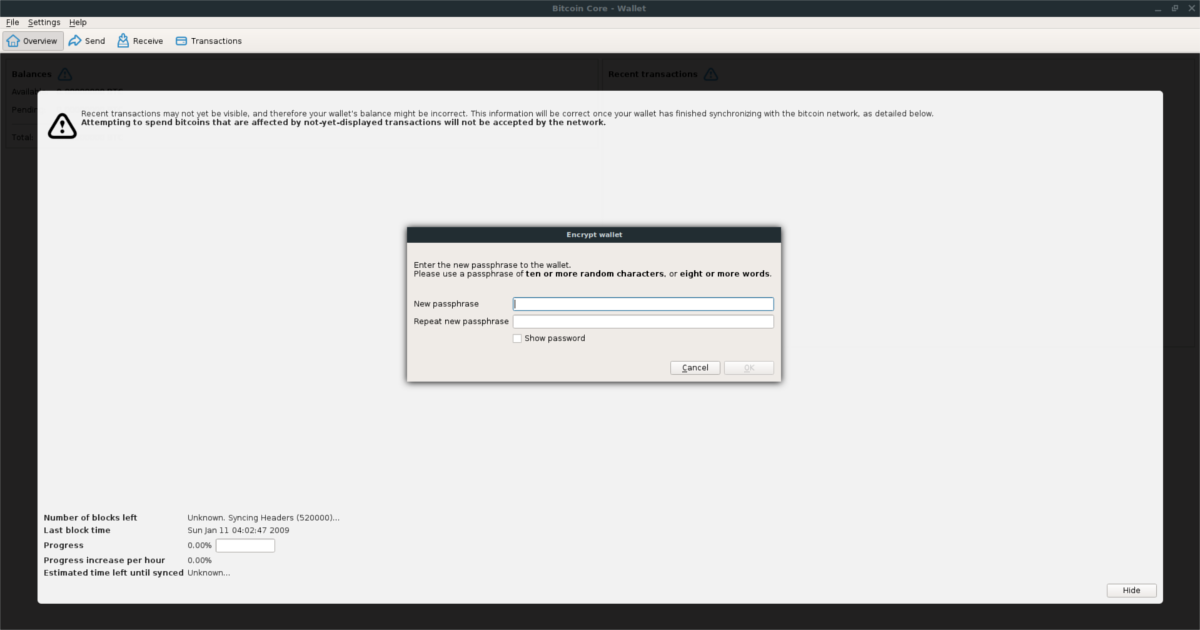Open the File menu
The width and height of the screenshot is (1200, 630).
[13, 22]
